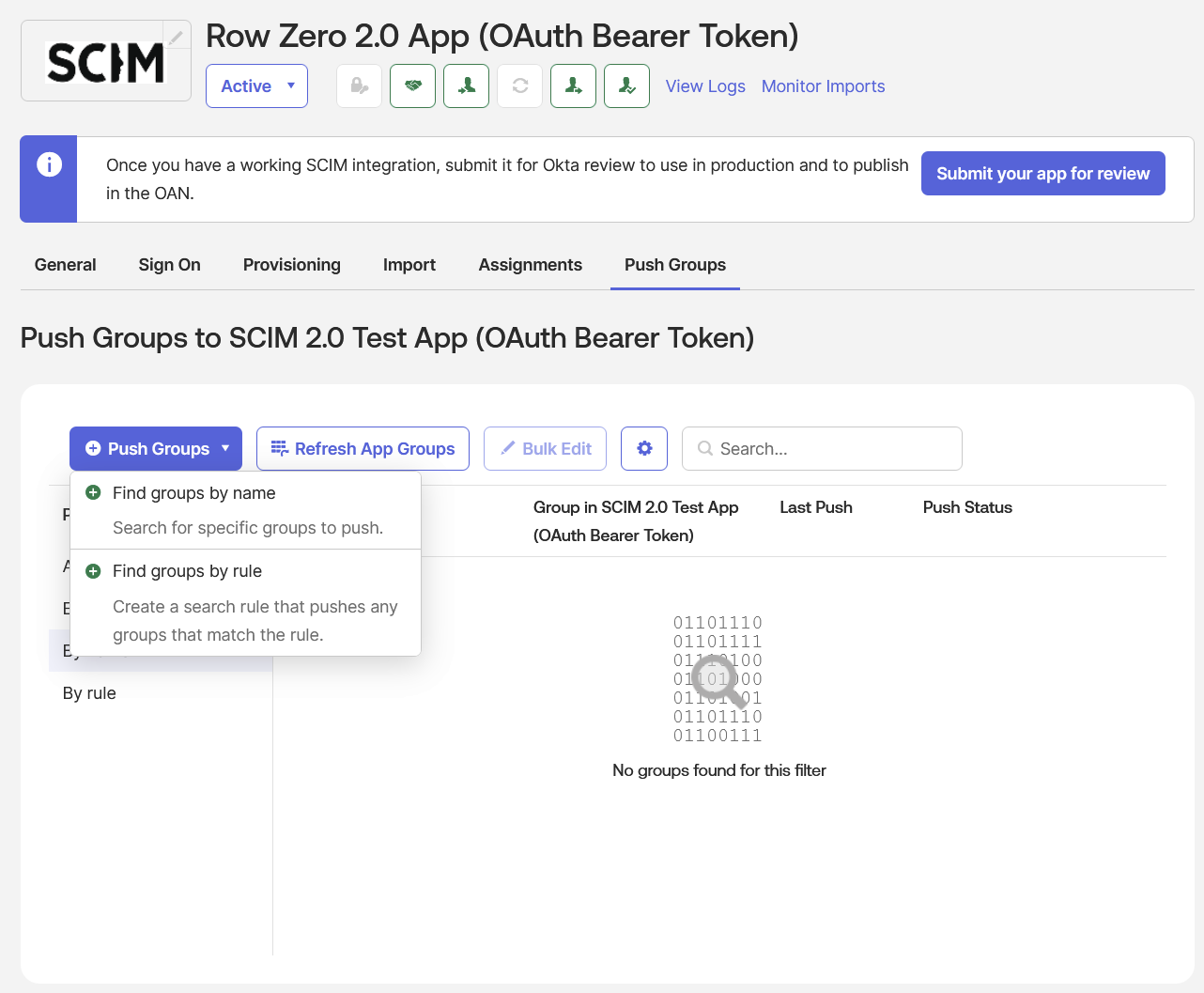
Task: Click Submit your app for review
Action: 1042,173
